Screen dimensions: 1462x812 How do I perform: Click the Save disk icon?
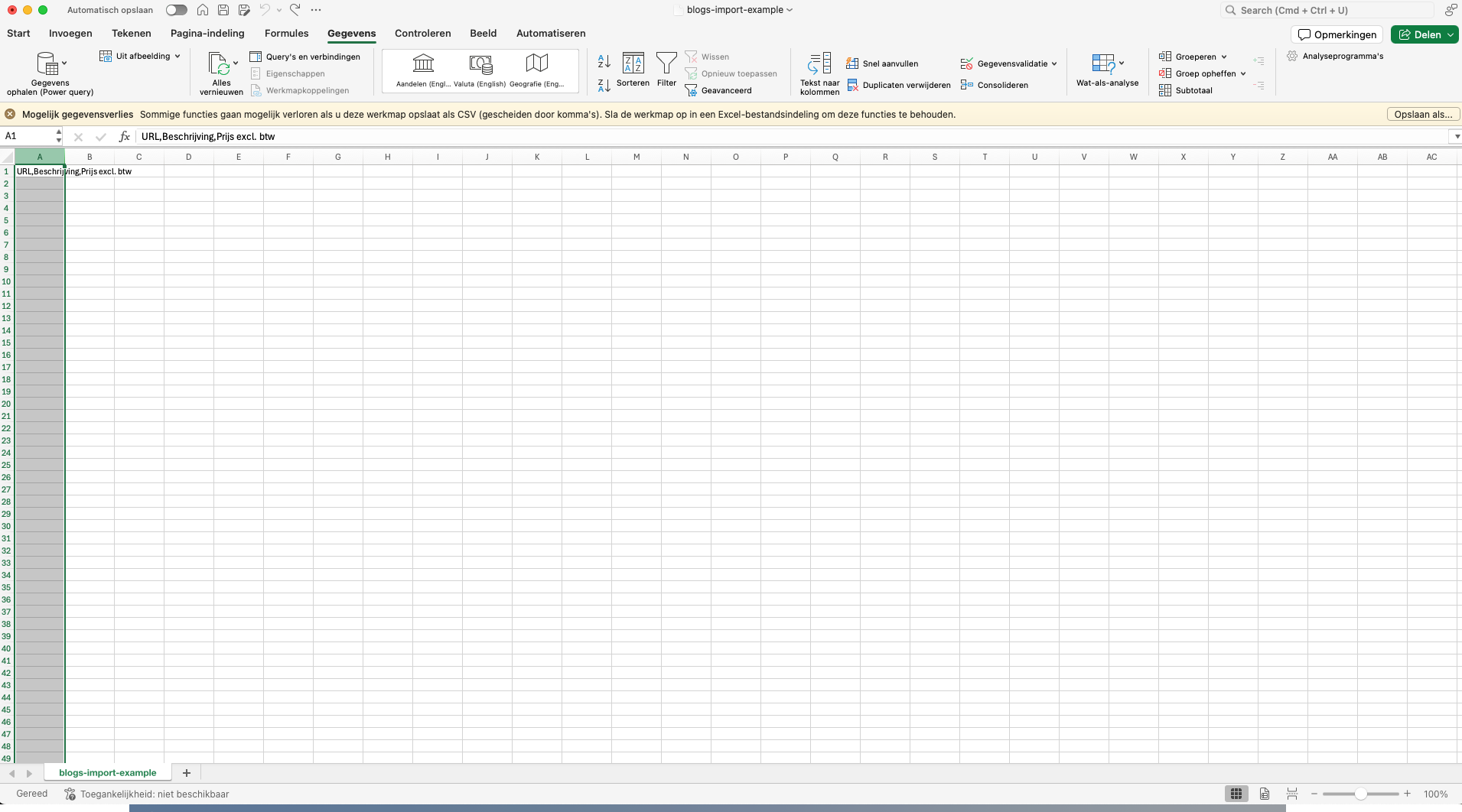[x=223, y=10]
